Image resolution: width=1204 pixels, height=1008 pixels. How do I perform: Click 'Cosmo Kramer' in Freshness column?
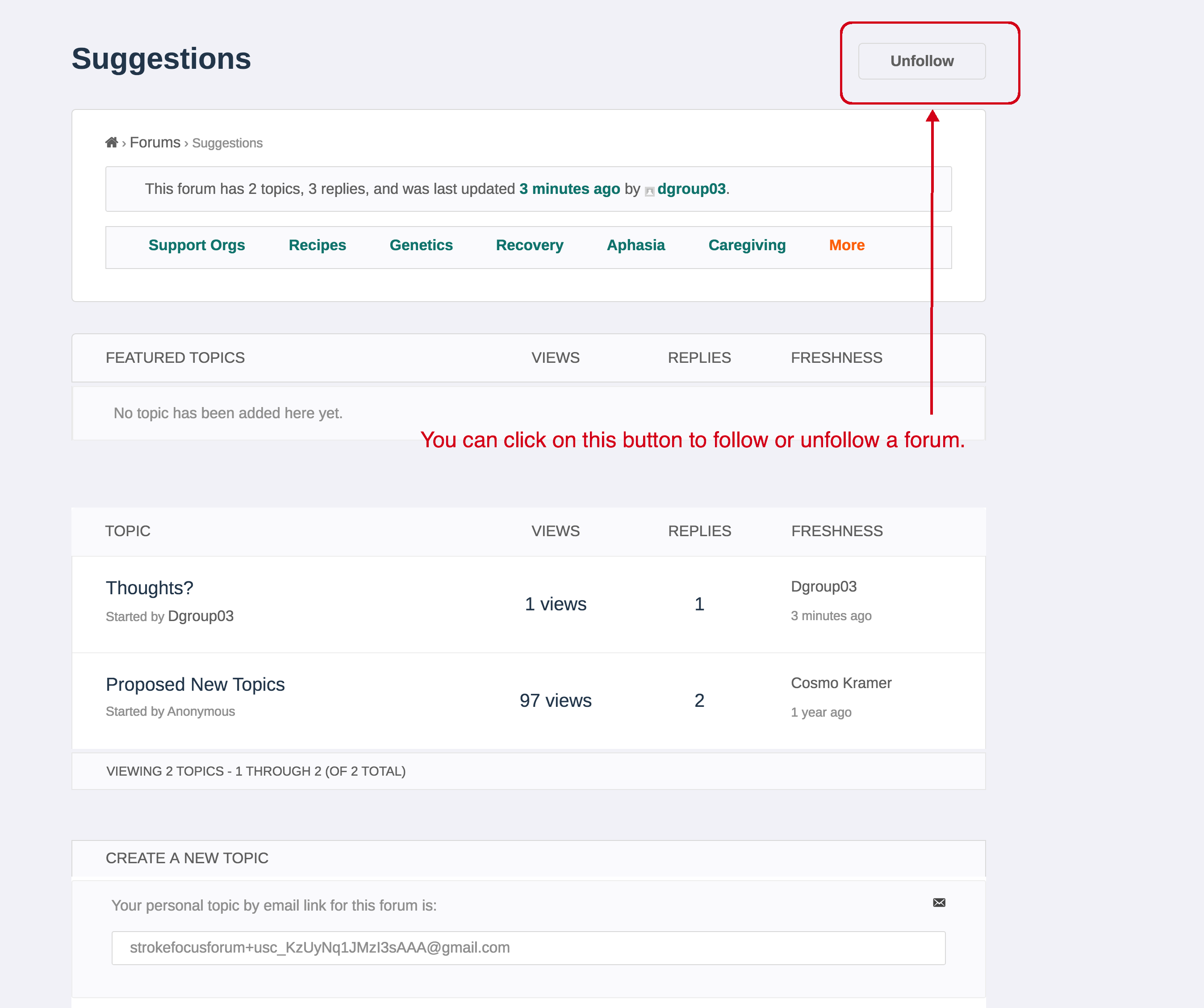click(841, 683)
